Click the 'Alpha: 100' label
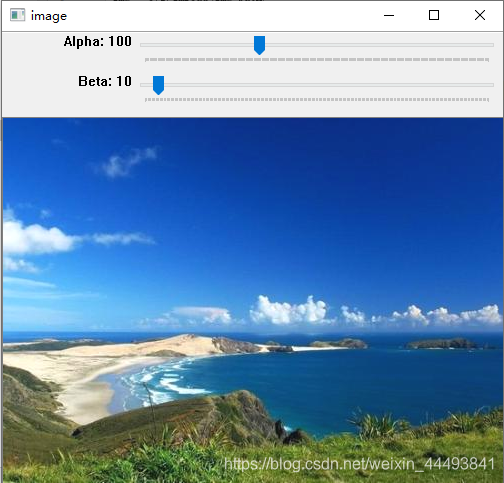The image size is (504, 483). pos(98,42)
